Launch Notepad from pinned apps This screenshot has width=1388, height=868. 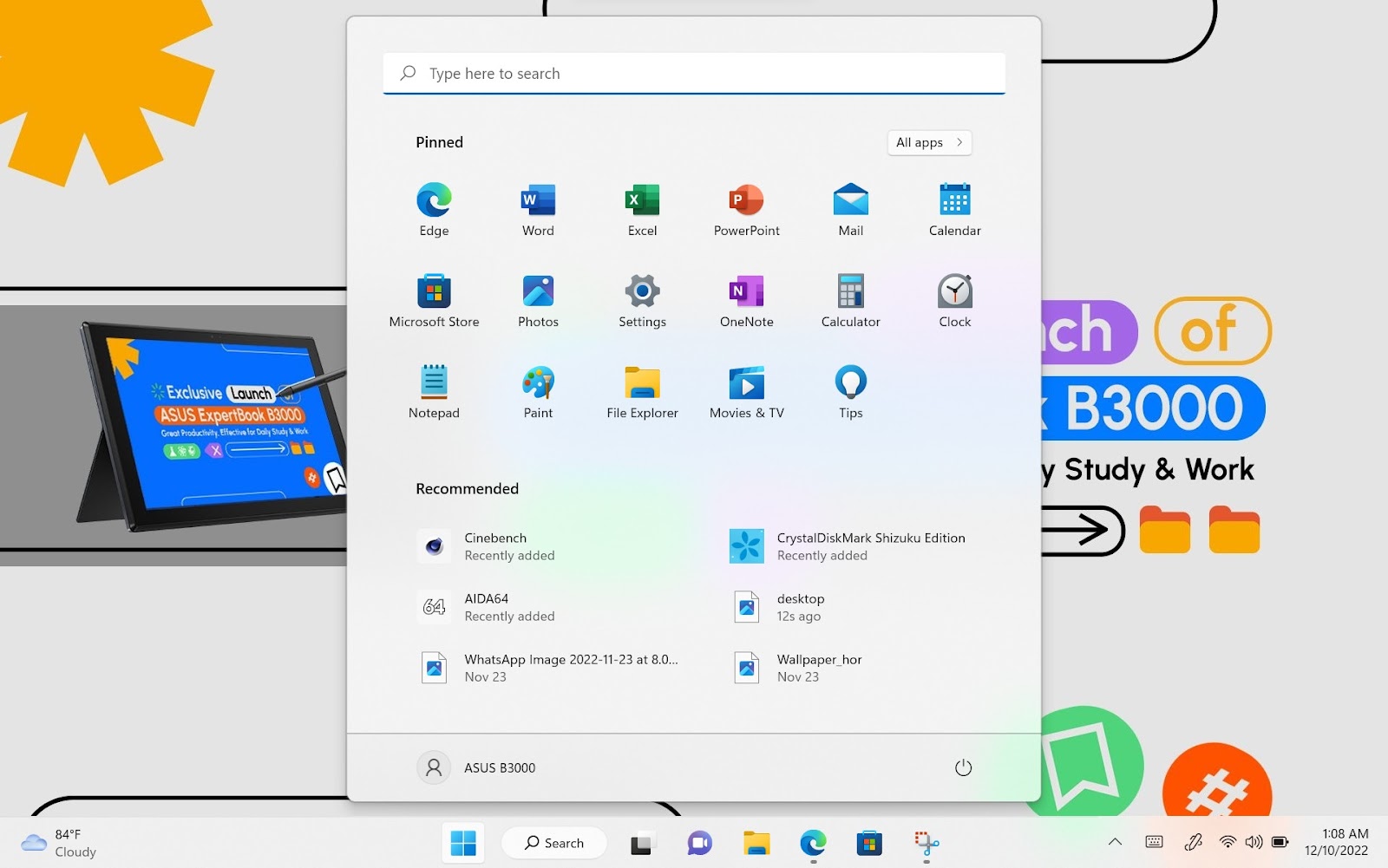tap(434, 392)
